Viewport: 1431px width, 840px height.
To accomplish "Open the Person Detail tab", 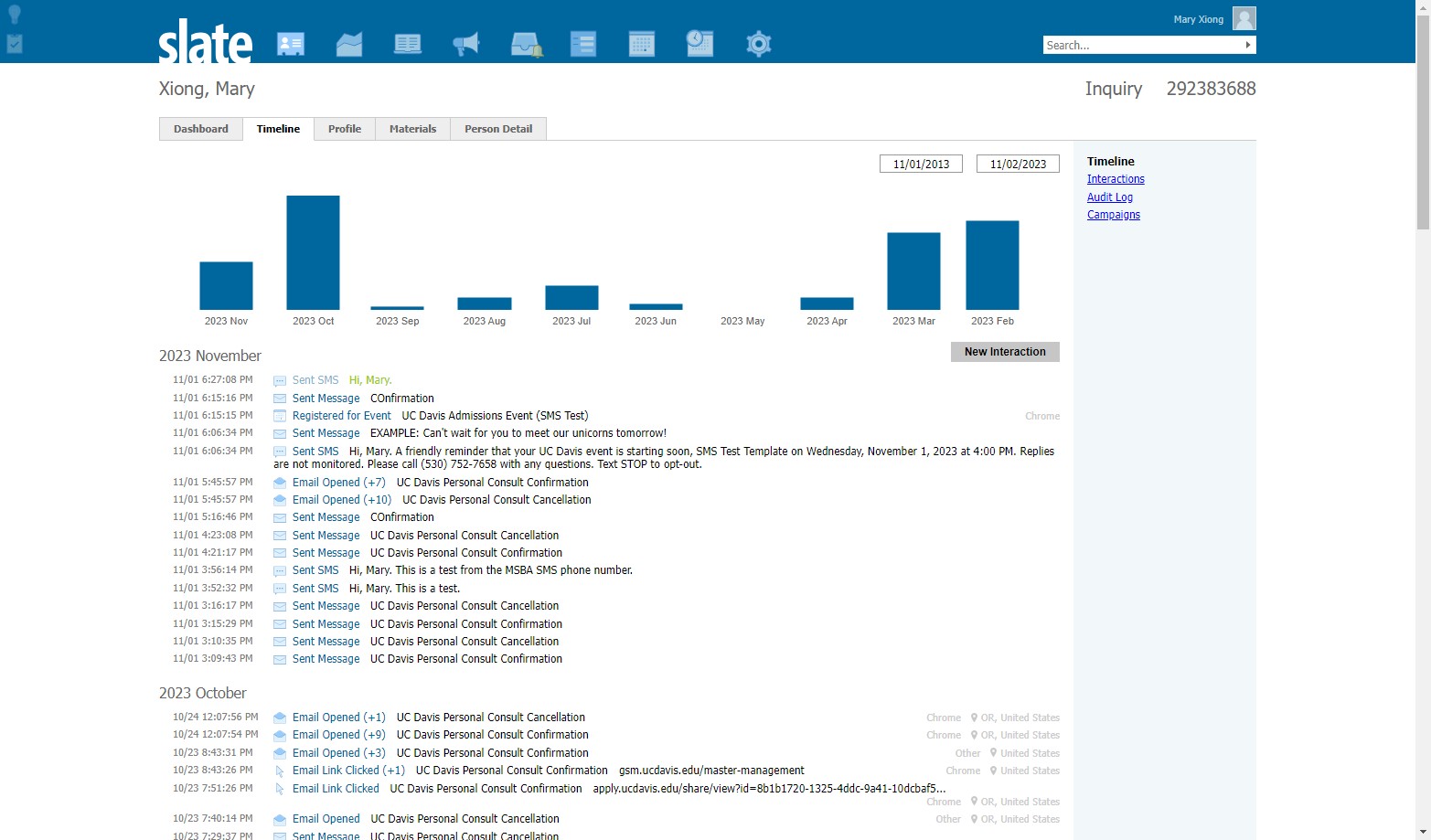I will 498,129.
